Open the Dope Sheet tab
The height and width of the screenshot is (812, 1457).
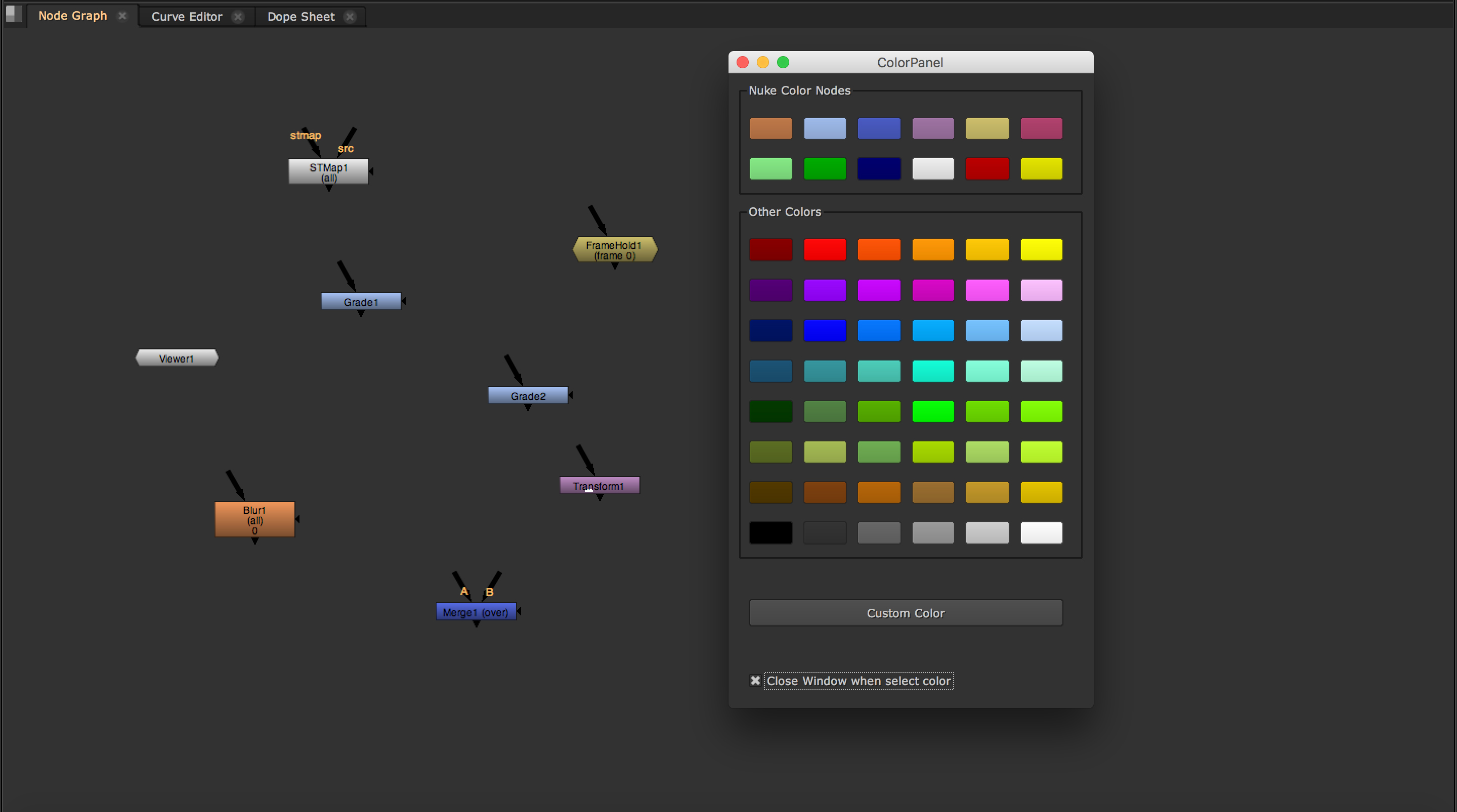click(x=301, y=16)
